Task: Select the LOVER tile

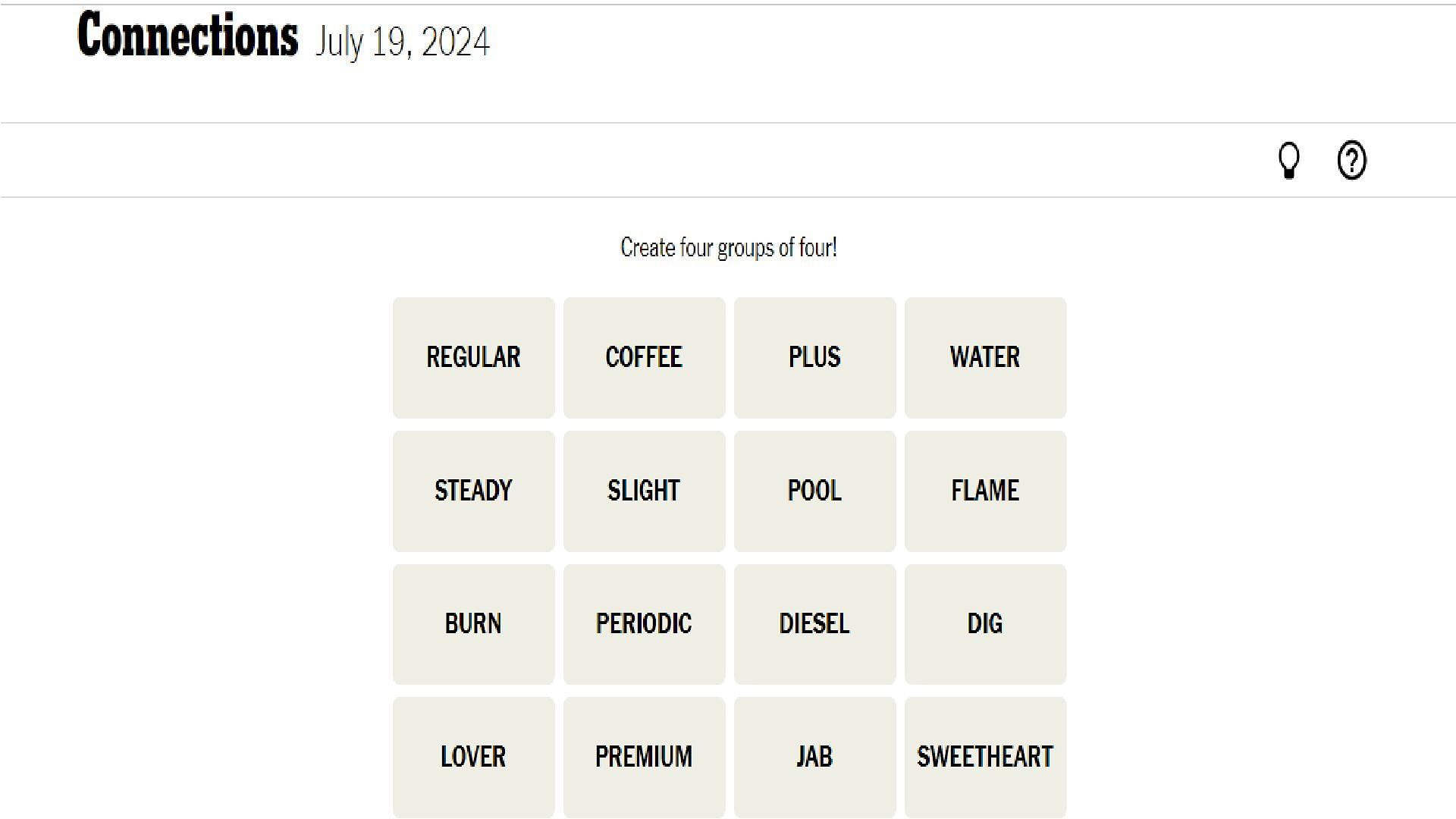Action: (473, 755)
